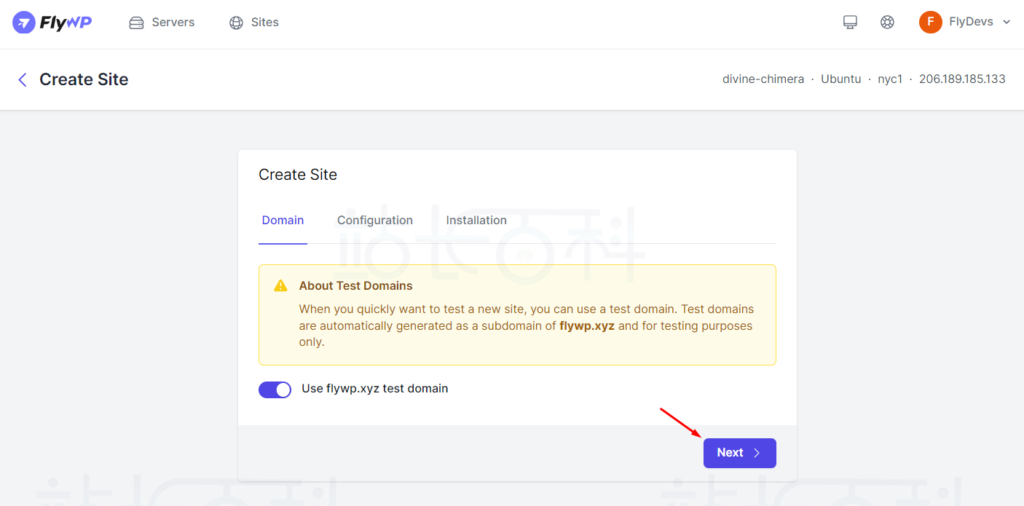Viewport: 1024px width, 506px height.
Task: Click the chevron inside Next button
Action: pos(757,453)
